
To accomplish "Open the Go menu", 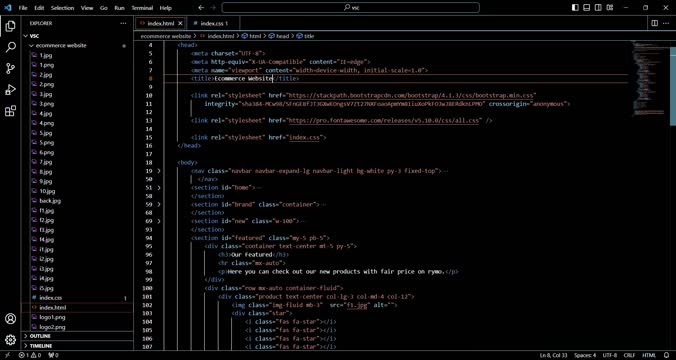I will (103, 8).
